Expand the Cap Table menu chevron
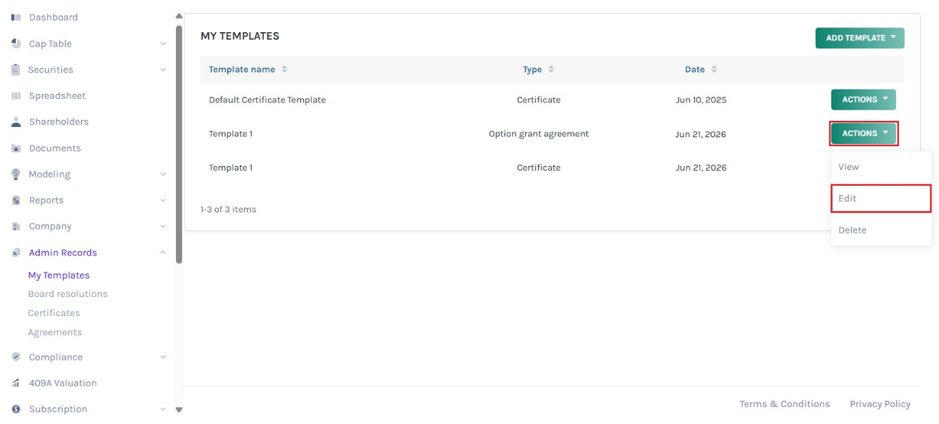Viewport: 939px width, 424px height. pyautogui.click(x=163, y=44)
